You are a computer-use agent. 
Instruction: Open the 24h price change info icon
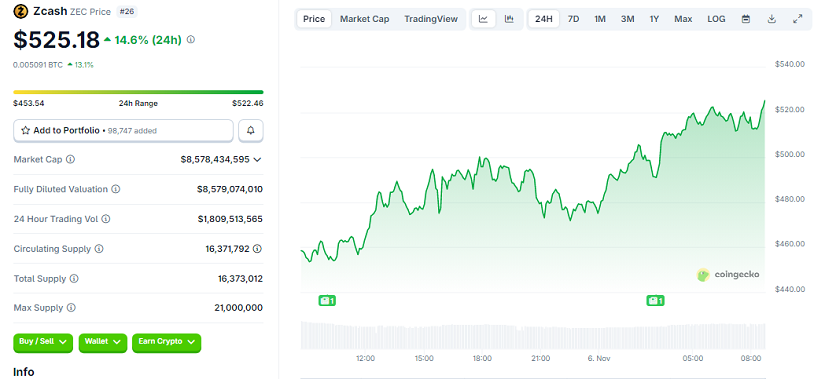191,39
